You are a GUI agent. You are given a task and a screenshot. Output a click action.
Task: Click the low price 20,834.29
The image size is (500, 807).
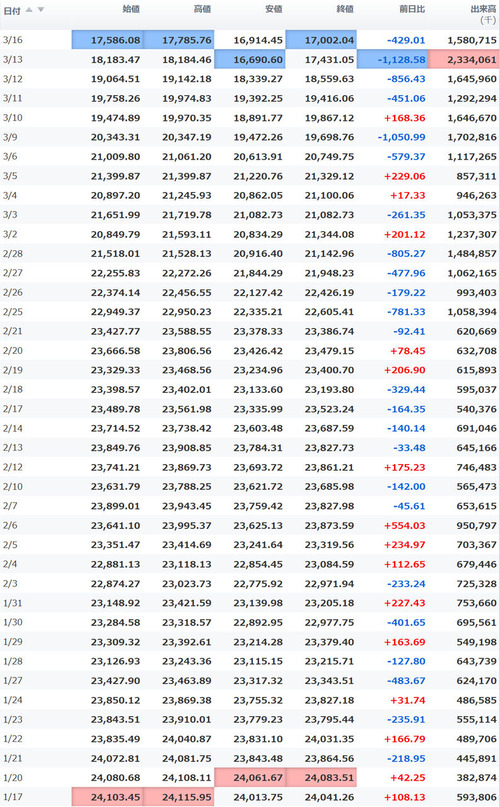pyautogui.click(x=258, y=234)
